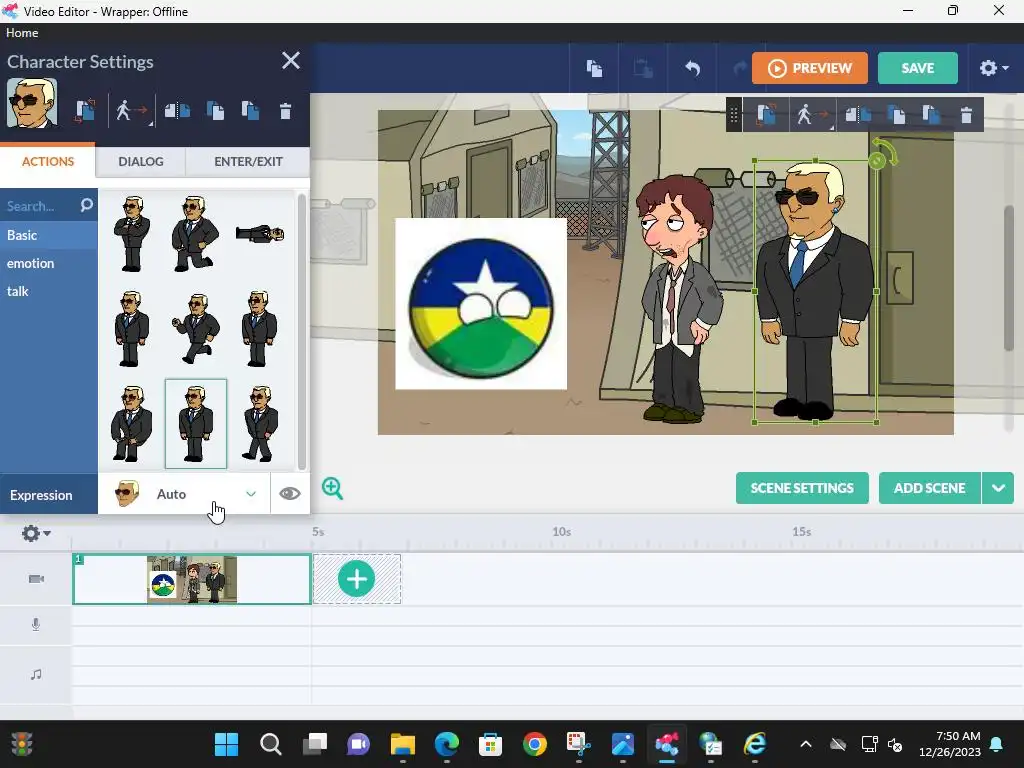Click the stage vertical scrollbar

click(1009, 279)
